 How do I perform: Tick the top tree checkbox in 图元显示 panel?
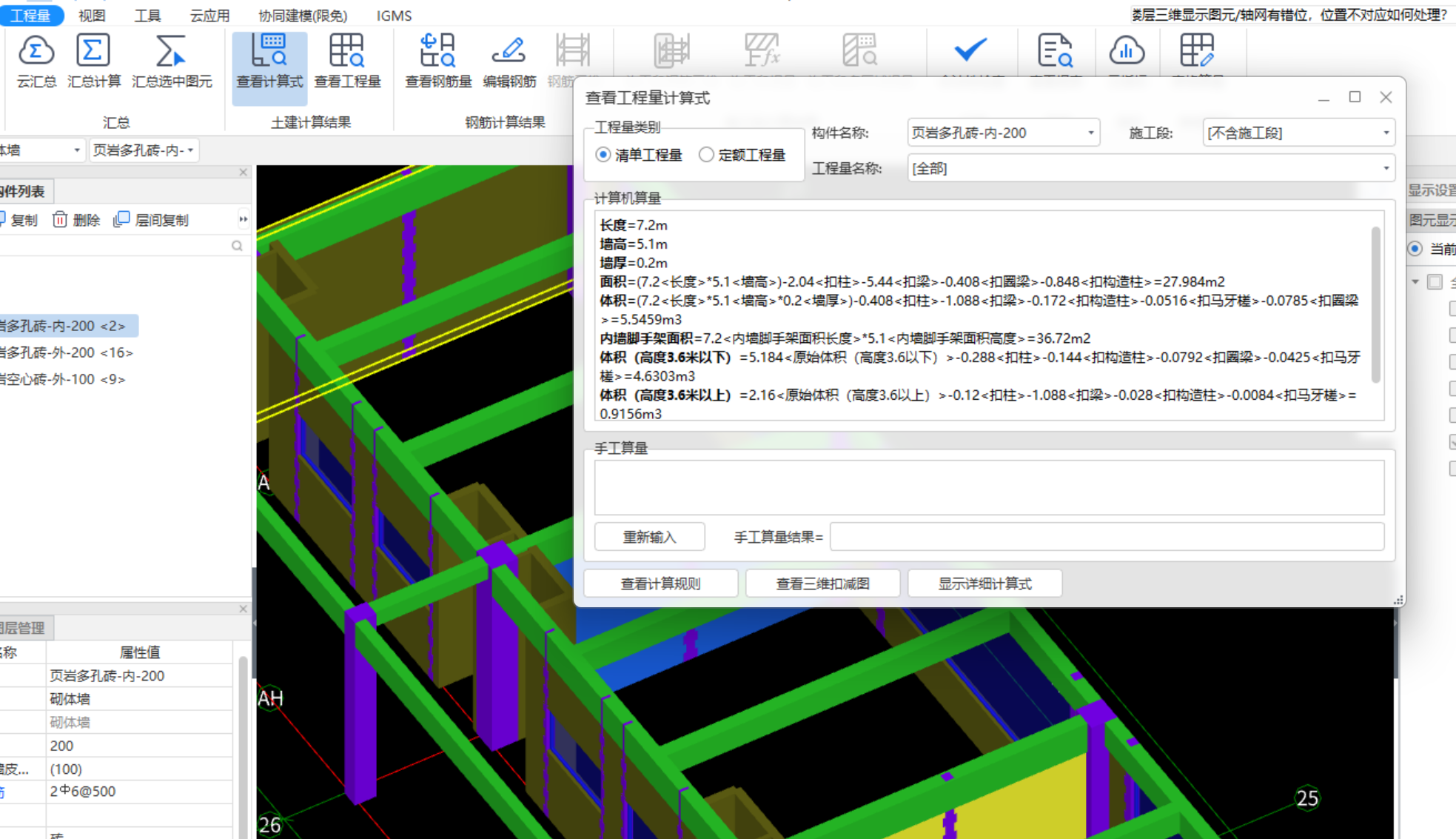(x=1435, y=281)
